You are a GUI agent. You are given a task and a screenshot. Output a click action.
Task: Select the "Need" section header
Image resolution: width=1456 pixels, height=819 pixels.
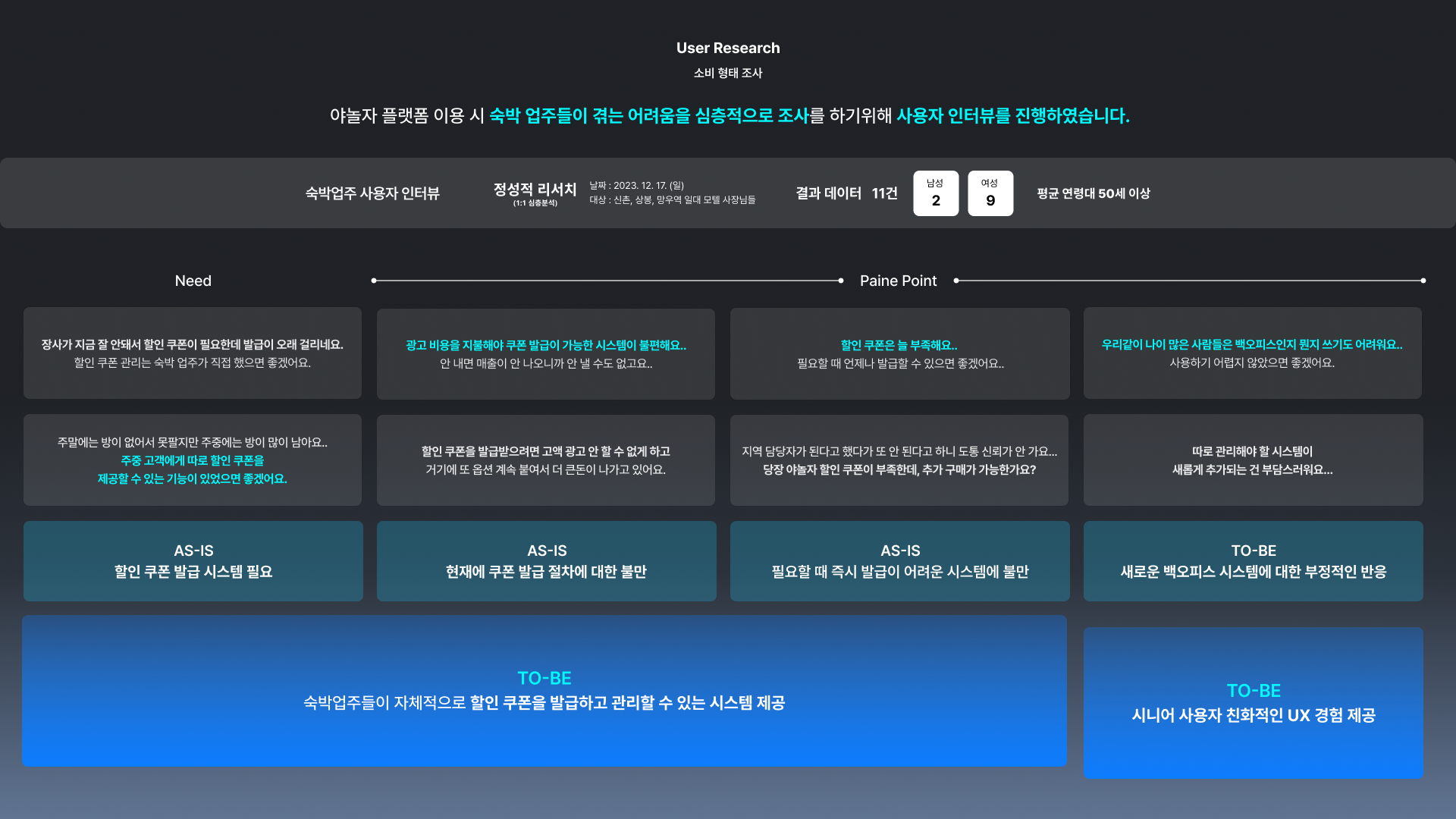click(x=193, y=280)
